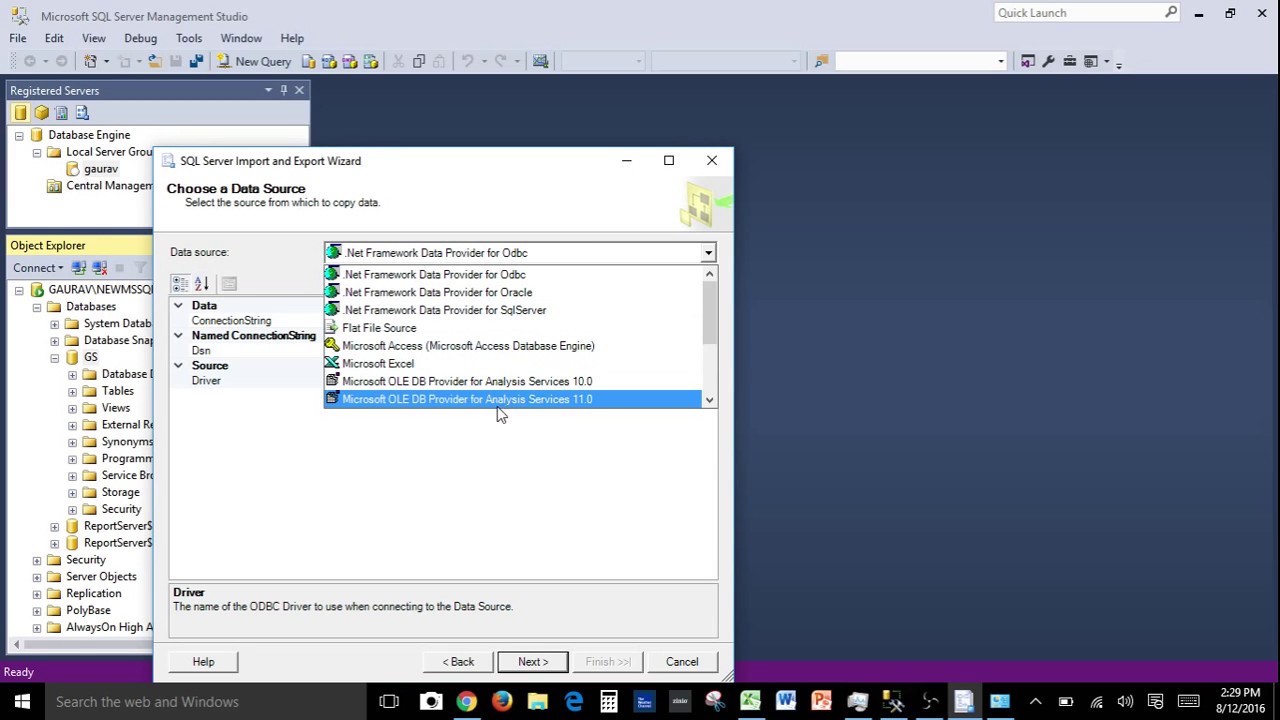Image resolution: width=1280 pixels, height=720 pixels.
Task: Click Connect Object Explorer icon next to Connect
Action: [79, 268]
